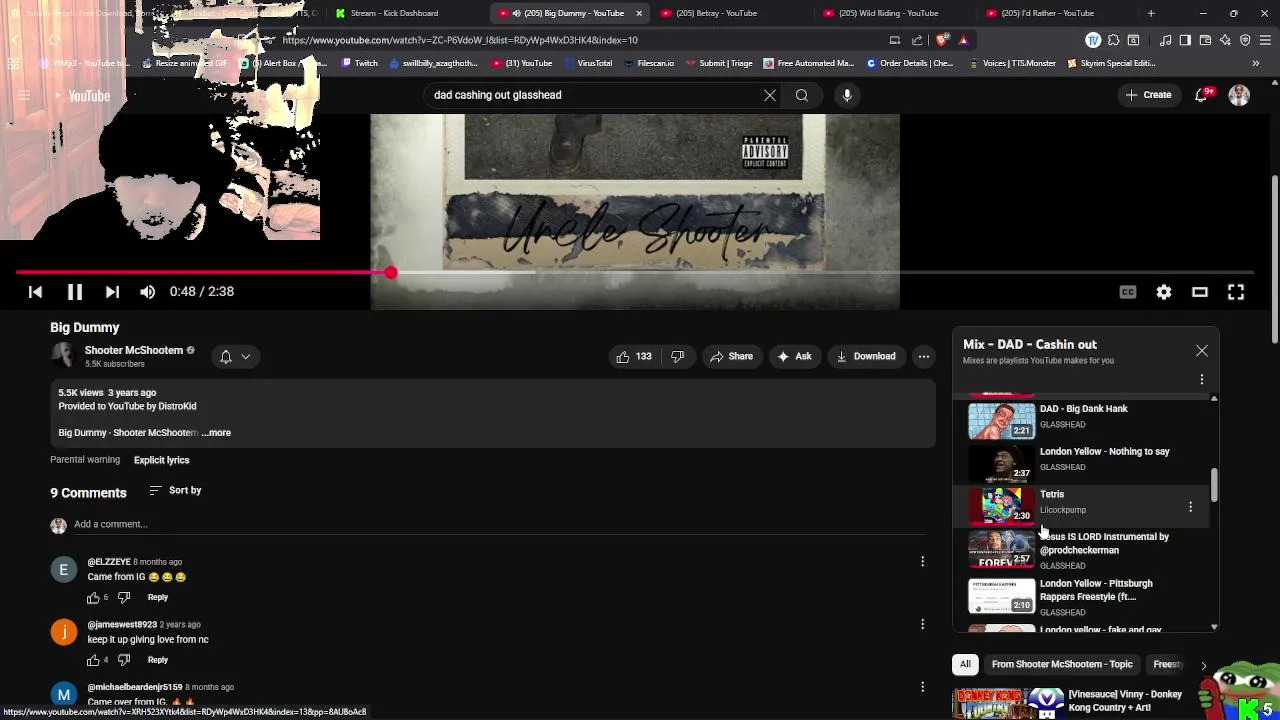This screenshot has width=1280, height=720.
Task: Open the Sort by comments dropdown
Action: [175, 490]
